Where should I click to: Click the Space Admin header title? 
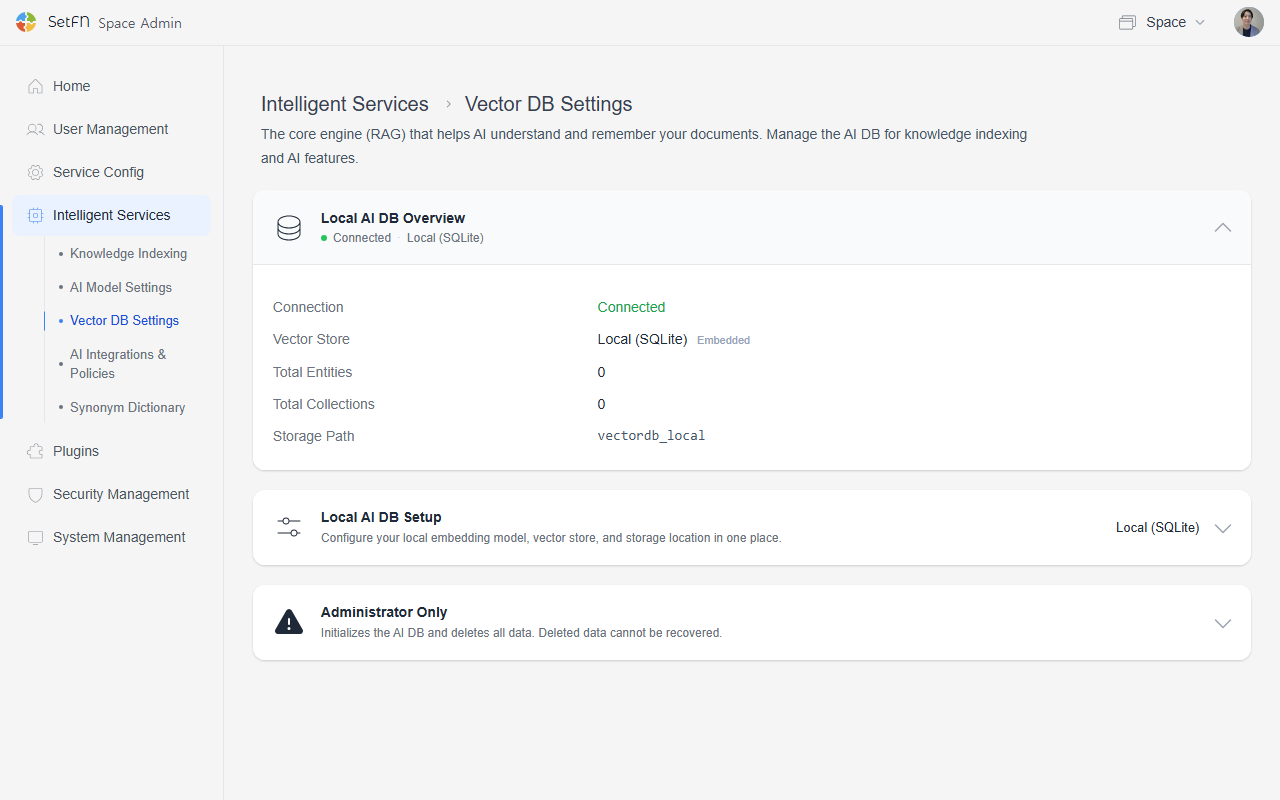tap(140, 23)
